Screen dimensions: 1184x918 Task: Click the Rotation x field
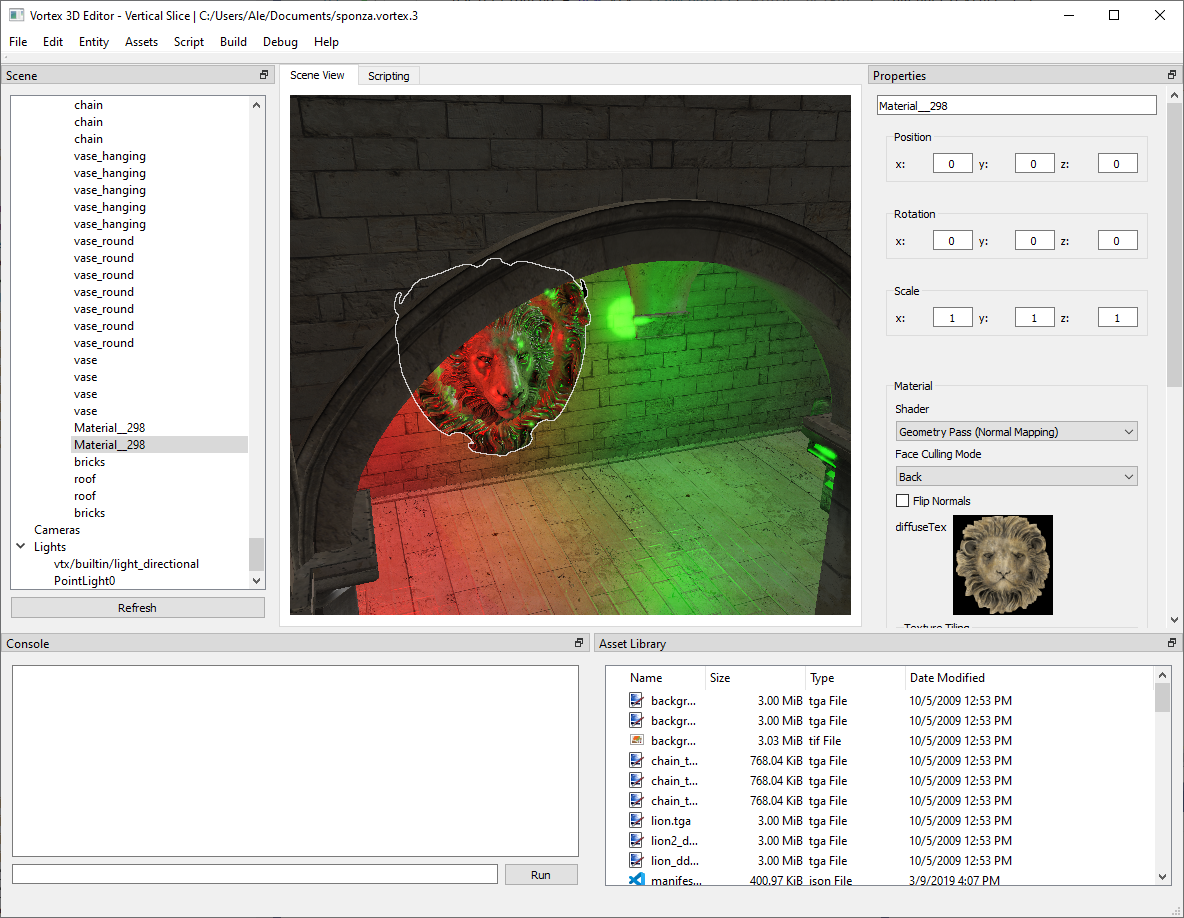coord(952,241)
